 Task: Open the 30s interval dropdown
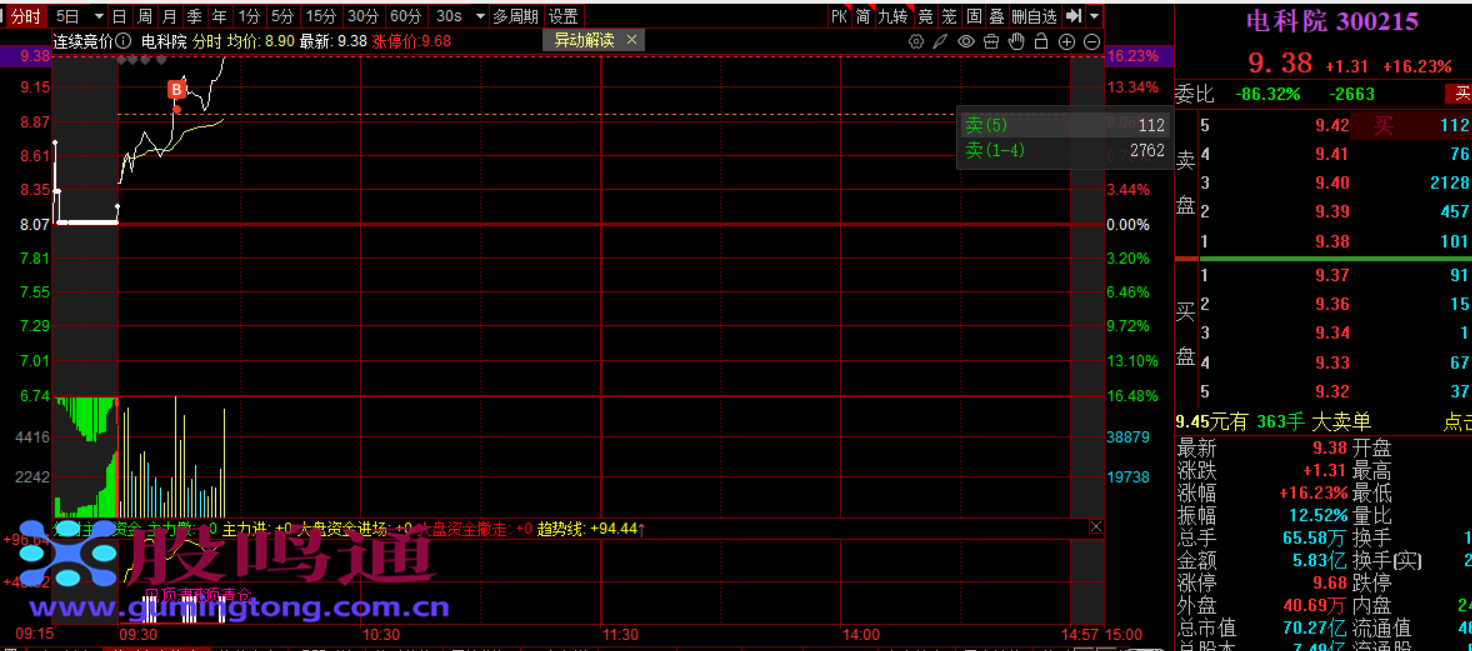480,17
